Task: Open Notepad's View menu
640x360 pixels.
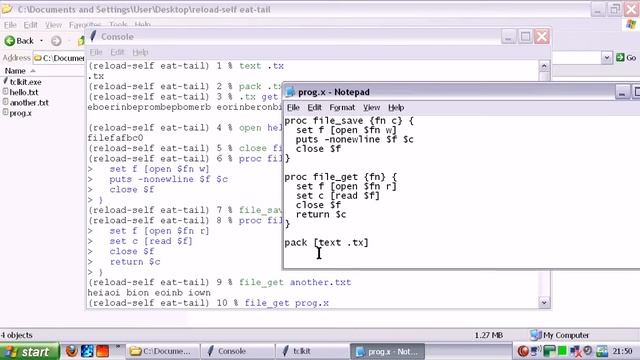Action: coord(371,107)
